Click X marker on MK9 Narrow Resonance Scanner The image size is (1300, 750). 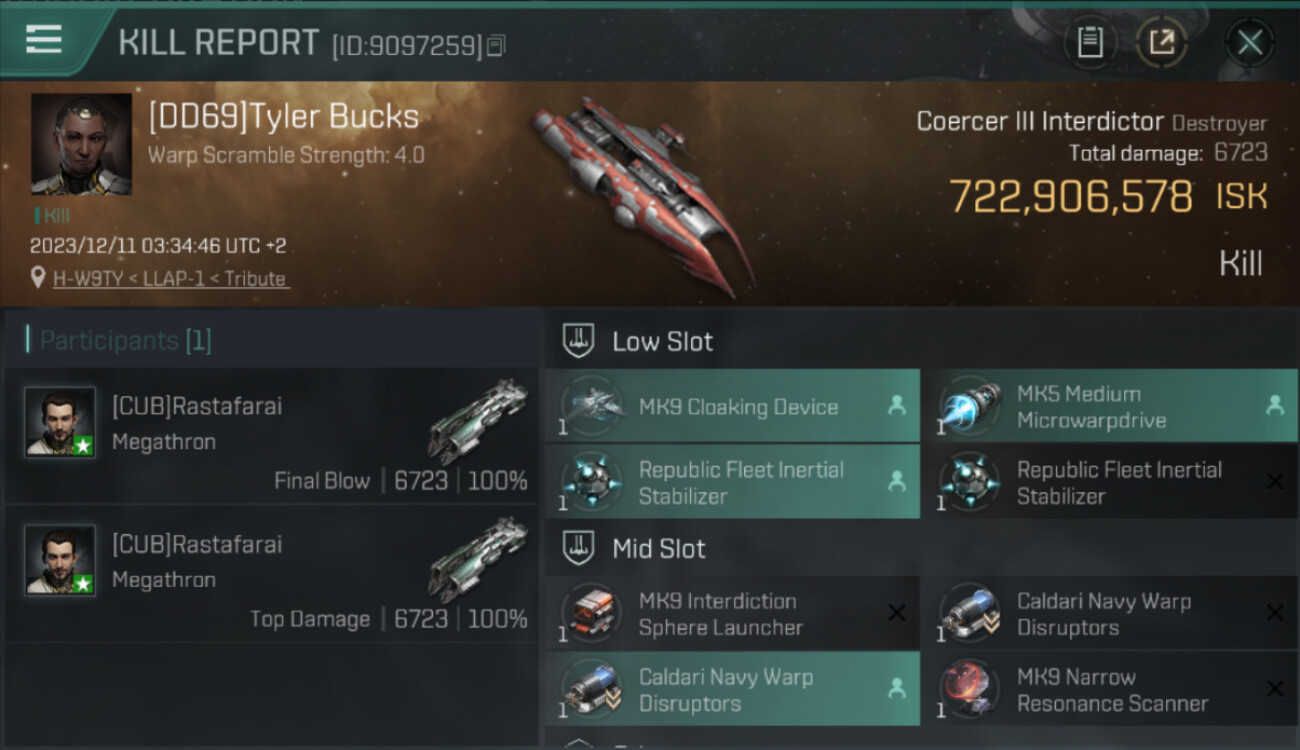[1274, 689]
